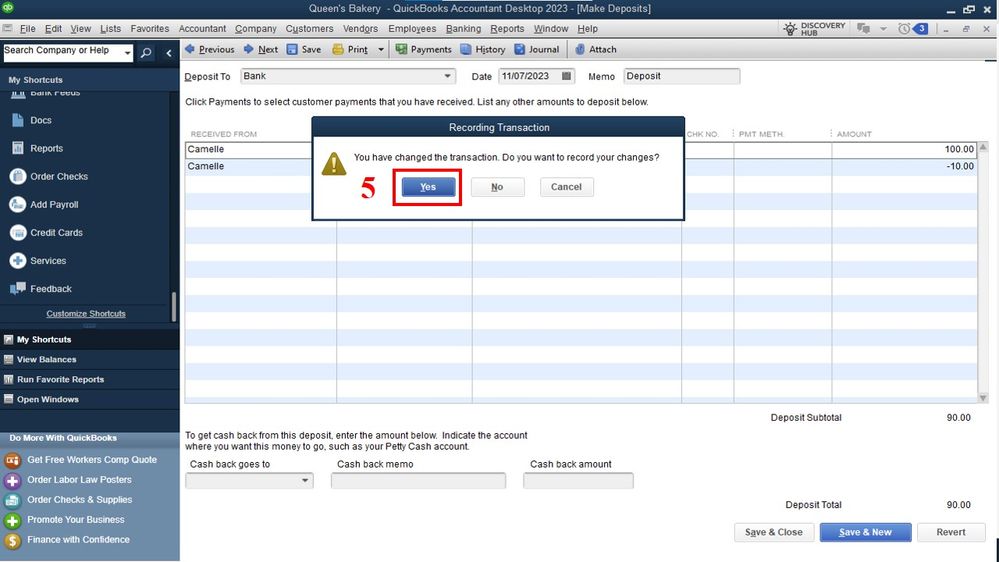The height and width of the screenshot is (562, 999).
Task: Open Add Payroll shortcut
Action: pyautogui.click(x=45, y=205)
